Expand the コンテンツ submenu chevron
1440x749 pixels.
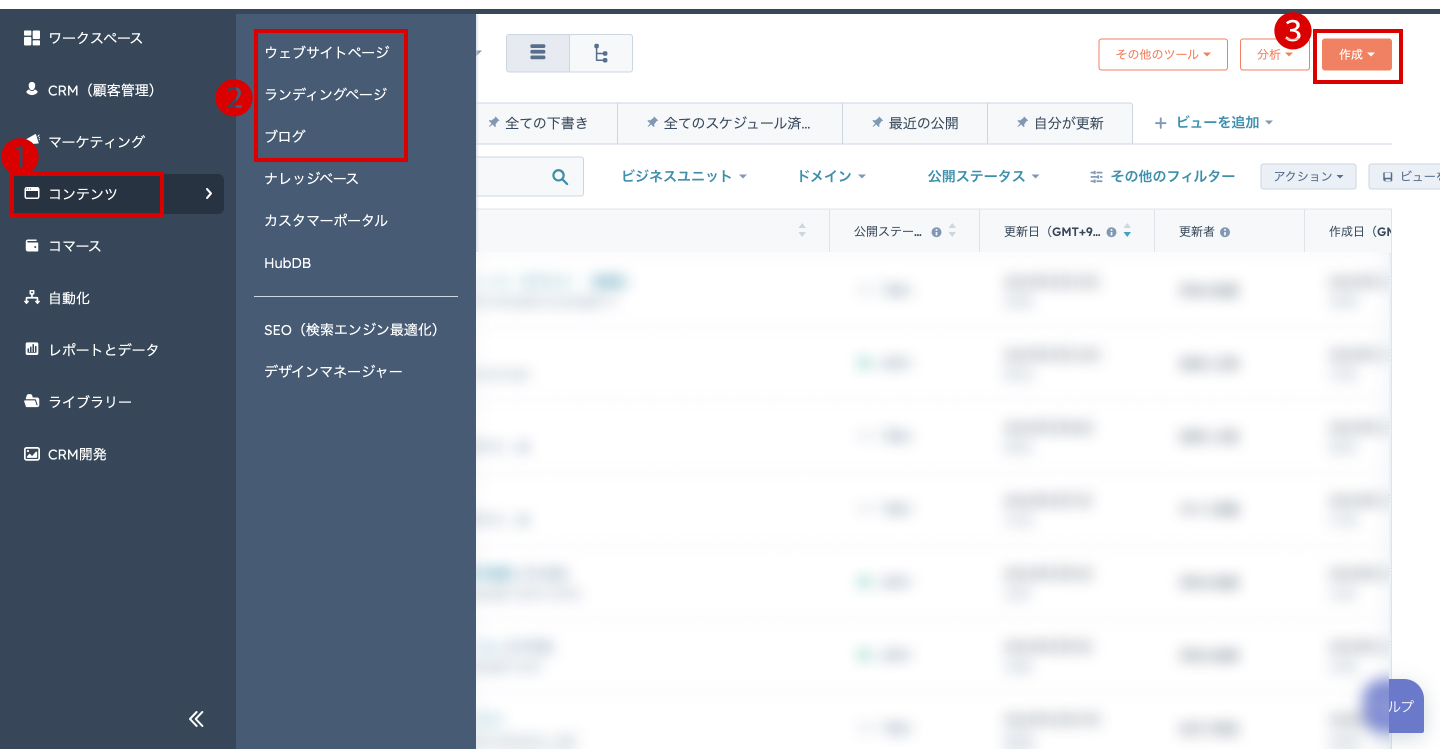tap(208, 194)
